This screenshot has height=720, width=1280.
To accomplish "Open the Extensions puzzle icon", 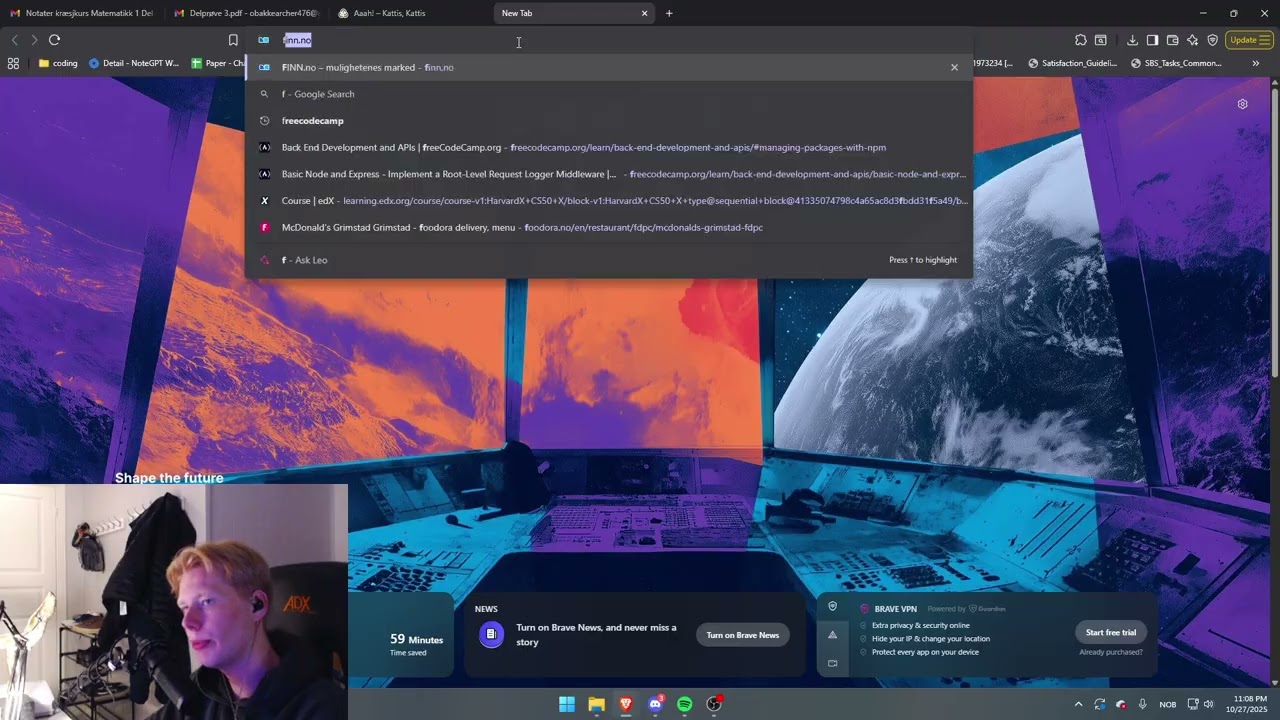I will pos(1081,40).
